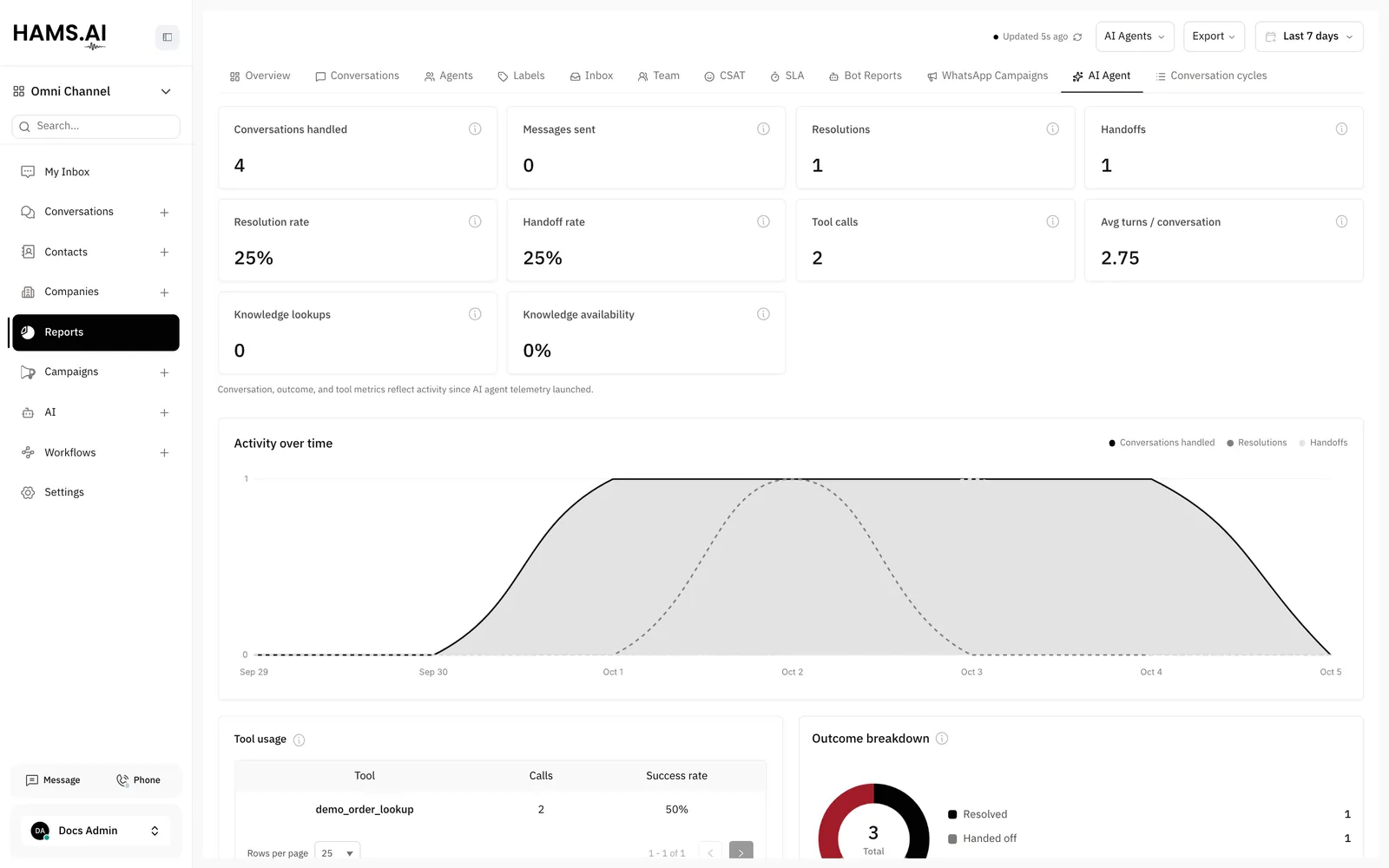Open info icon on Resolutions card

pos(1052,129)
